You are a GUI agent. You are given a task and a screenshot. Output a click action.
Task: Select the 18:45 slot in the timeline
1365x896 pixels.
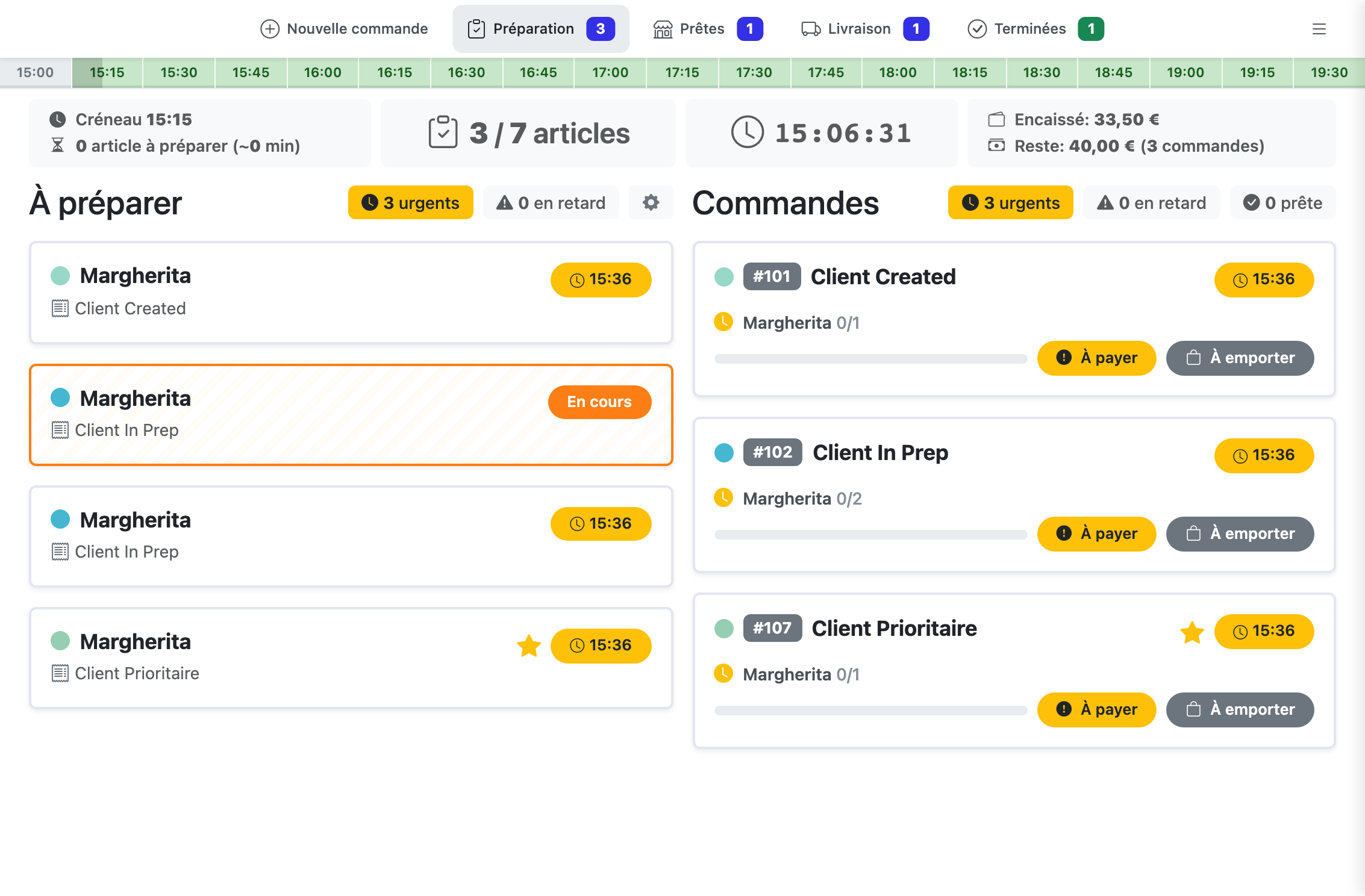tap(1113, 73)
